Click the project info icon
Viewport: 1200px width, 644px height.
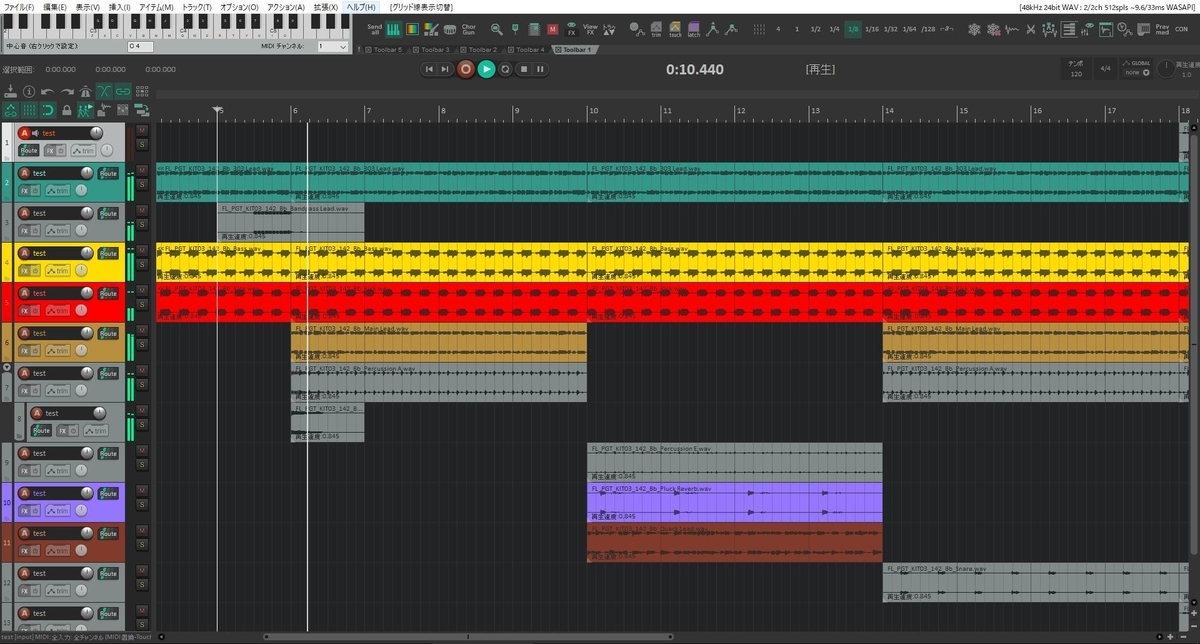29,92
